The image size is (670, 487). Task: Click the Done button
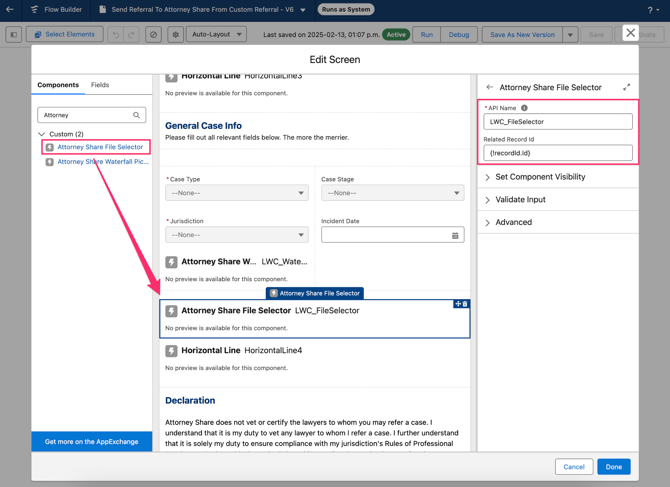[x=613, y=467]
